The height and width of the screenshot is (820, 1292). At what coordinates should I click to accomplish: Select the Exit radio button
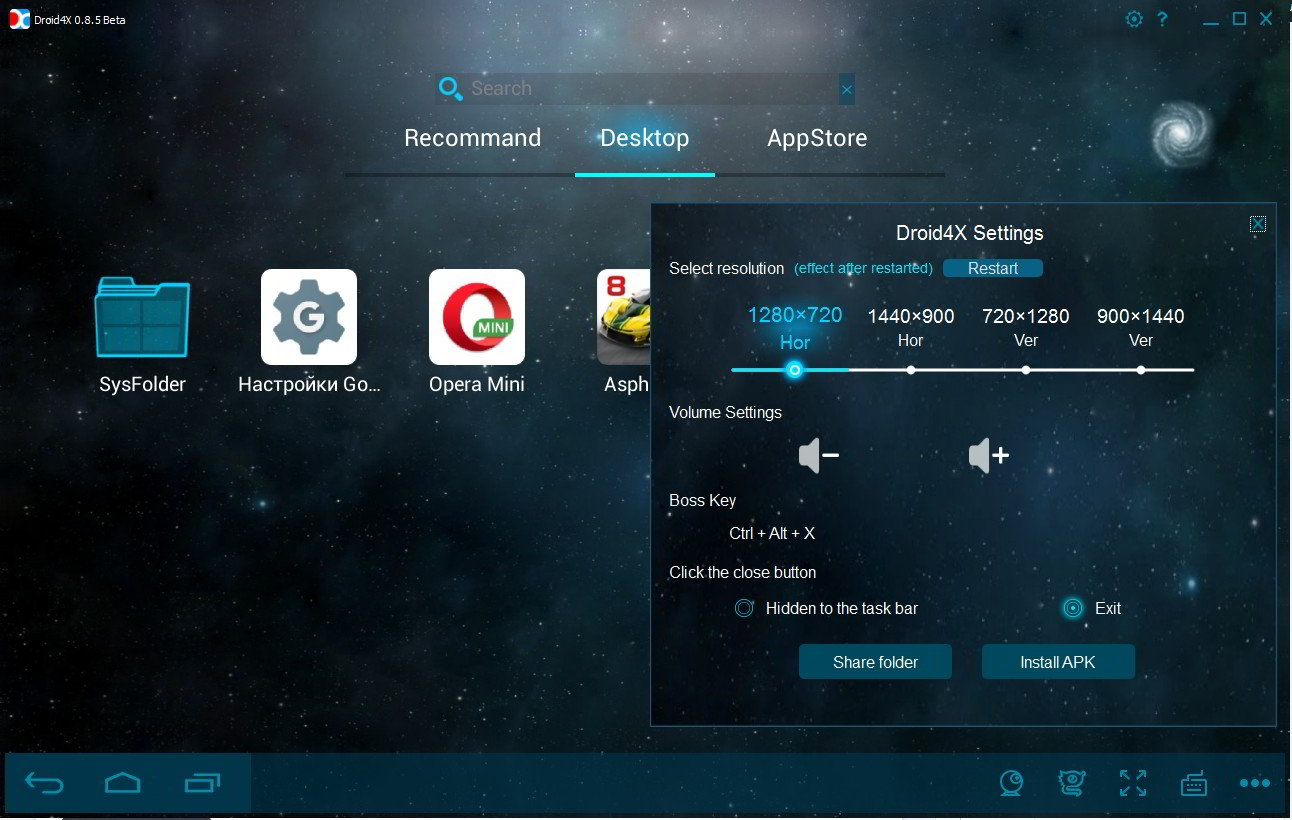coord(1073,608)
